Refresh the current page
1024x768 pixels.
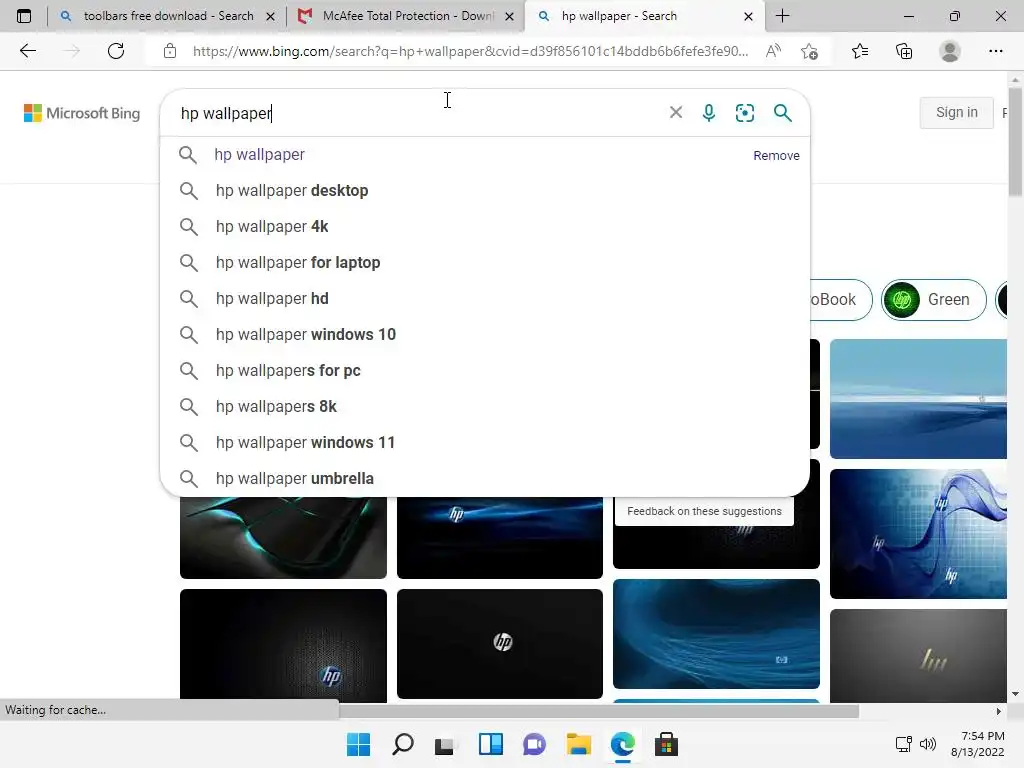pyautogui.click(x=116, y=51)
